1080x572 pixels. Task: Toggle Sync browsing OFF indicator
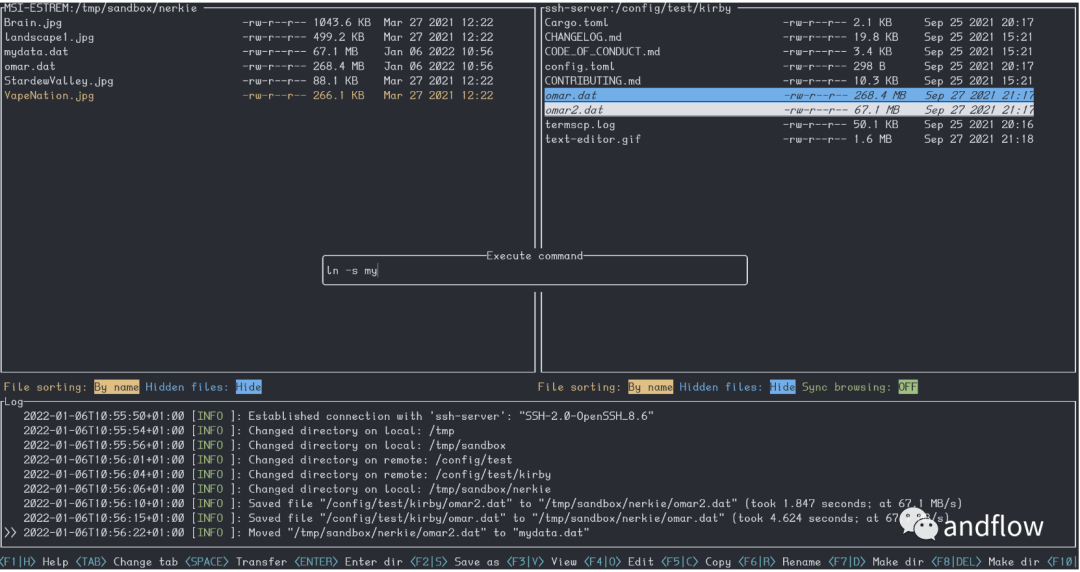pos(908,387)
